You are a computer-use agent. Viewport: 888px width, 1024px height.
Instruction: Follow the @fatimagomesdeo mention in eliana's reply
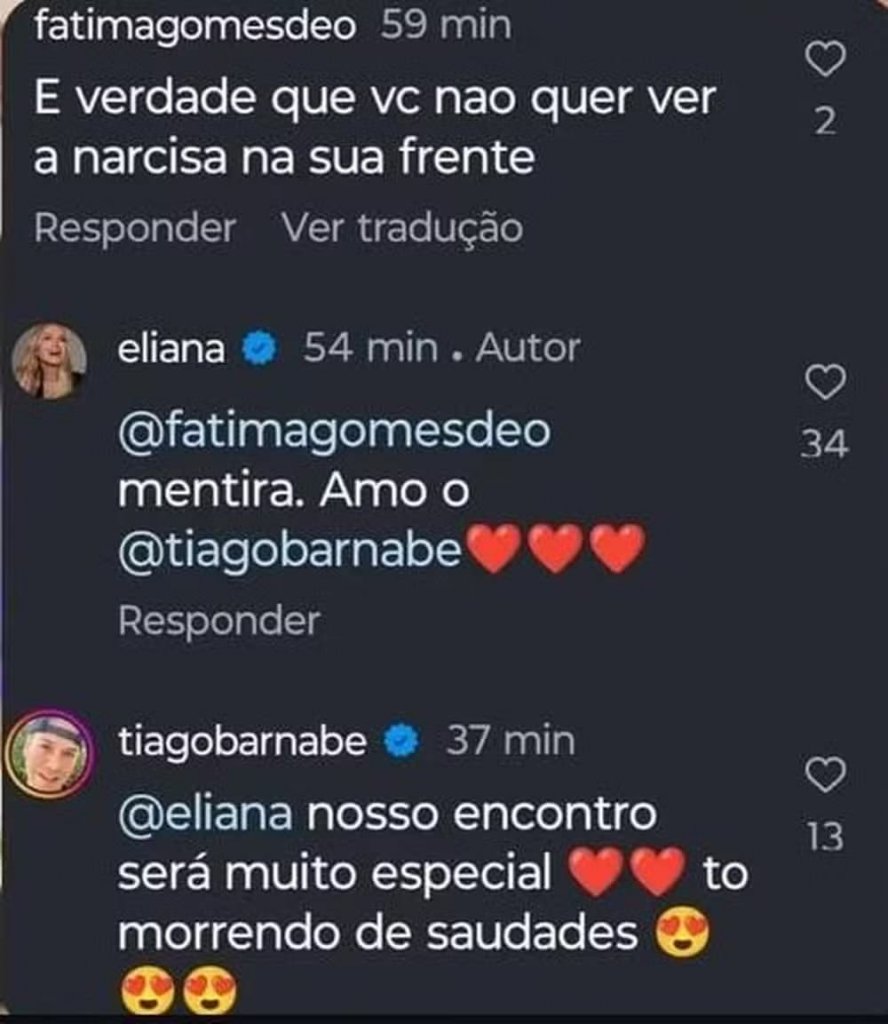click(x=334, y=432)
